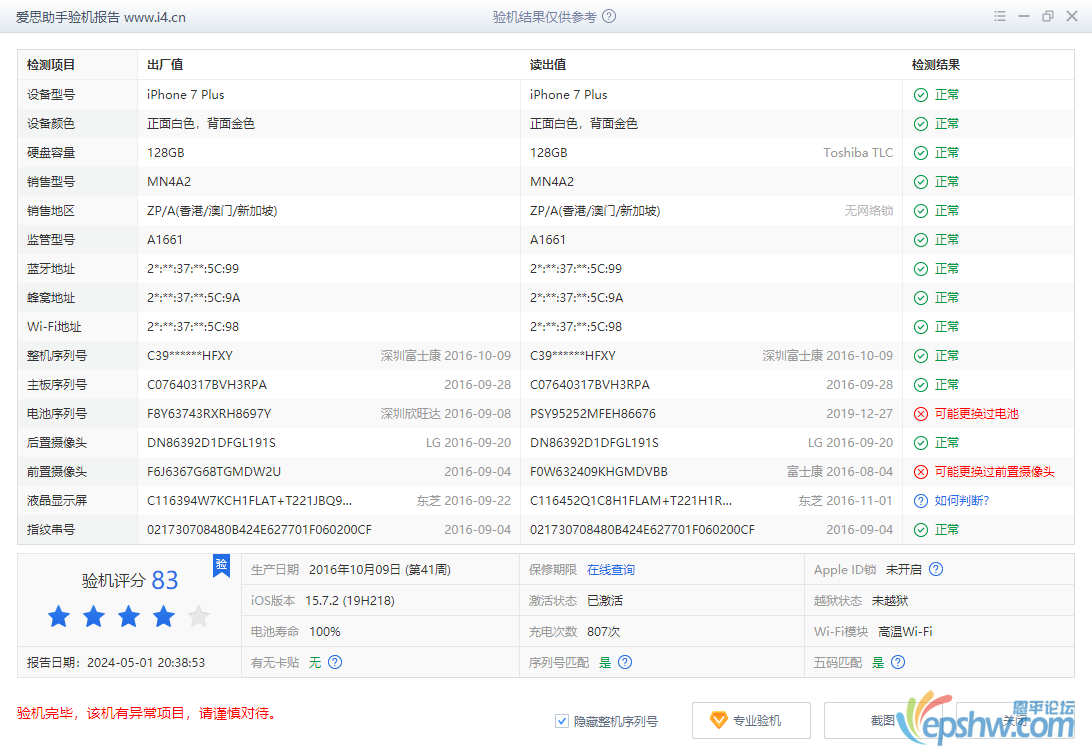Select the 正常 status icon for 销售型号
This screenshot has width=1092, height=756.
tap(921, 182)
